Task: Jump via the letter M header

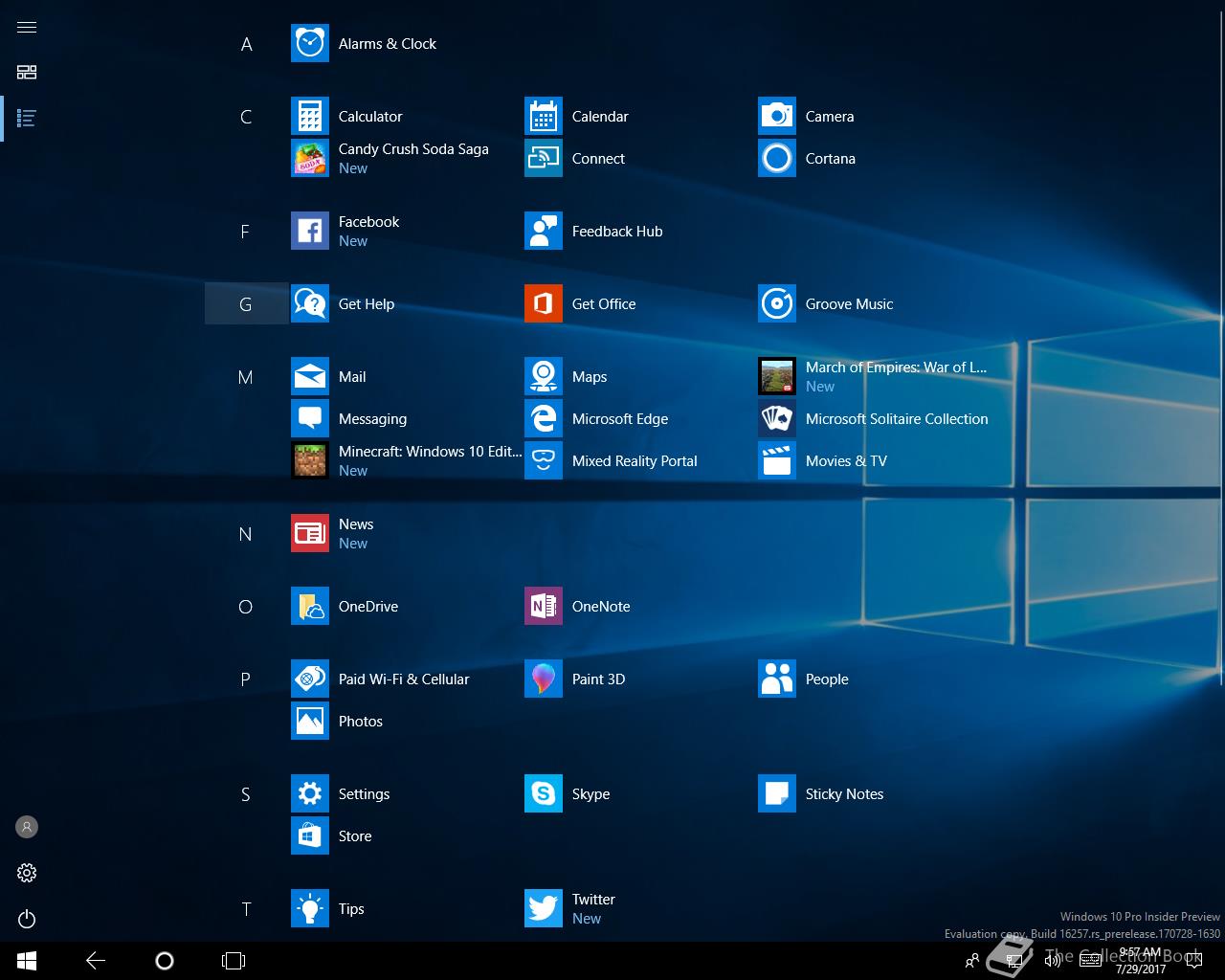Action: pyautogui.click(x=246, y=377)
